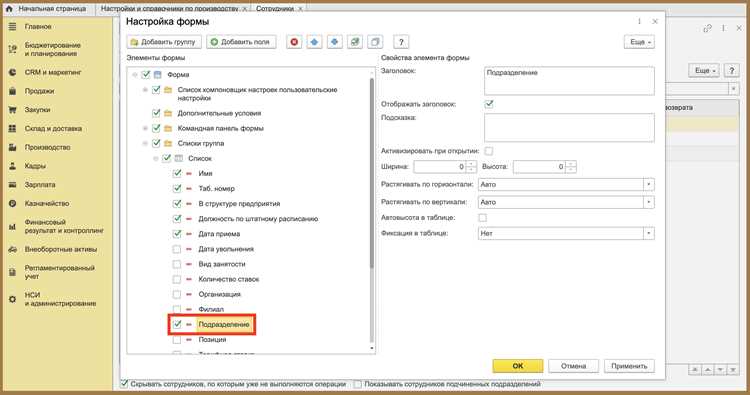Click the home icon of Начальная страница

(9, 9)
